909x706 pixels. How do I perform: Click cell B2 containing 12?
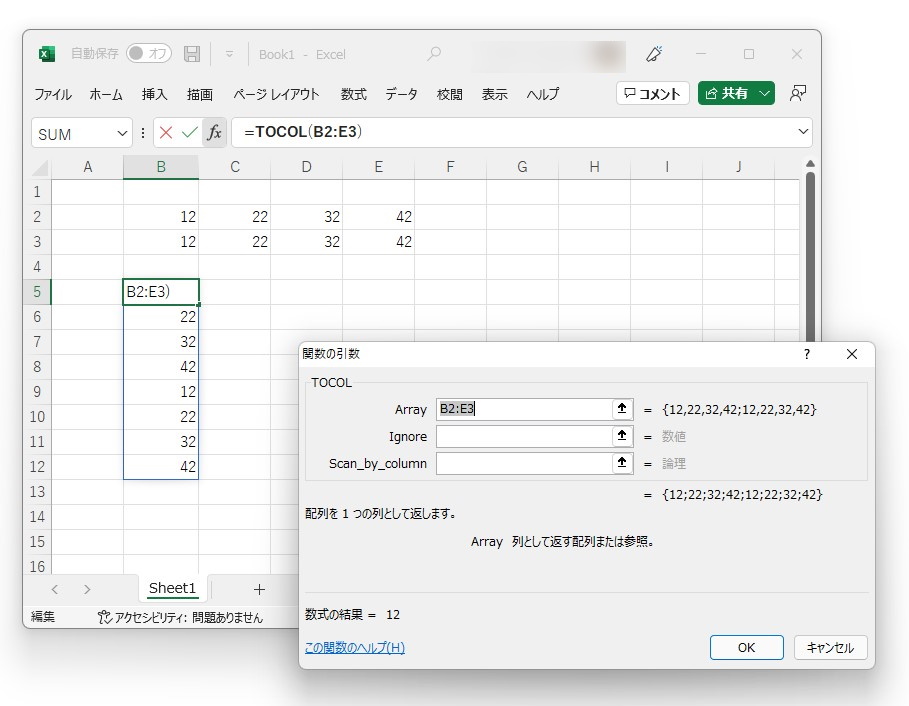click(x=161, y=217)
